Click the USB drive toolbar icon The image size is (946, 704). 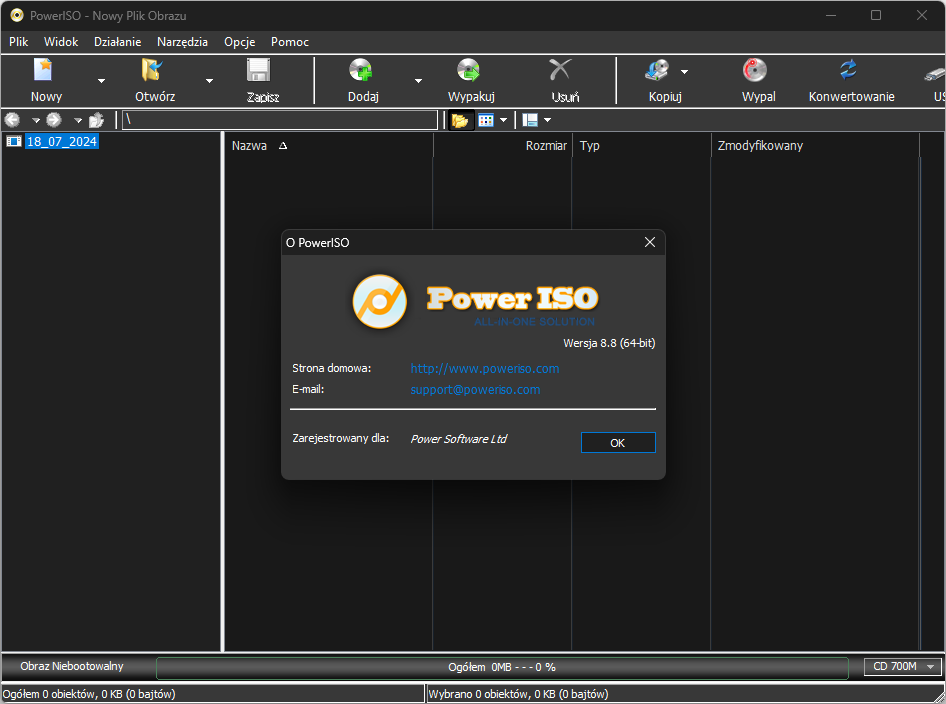click(935, 74)
